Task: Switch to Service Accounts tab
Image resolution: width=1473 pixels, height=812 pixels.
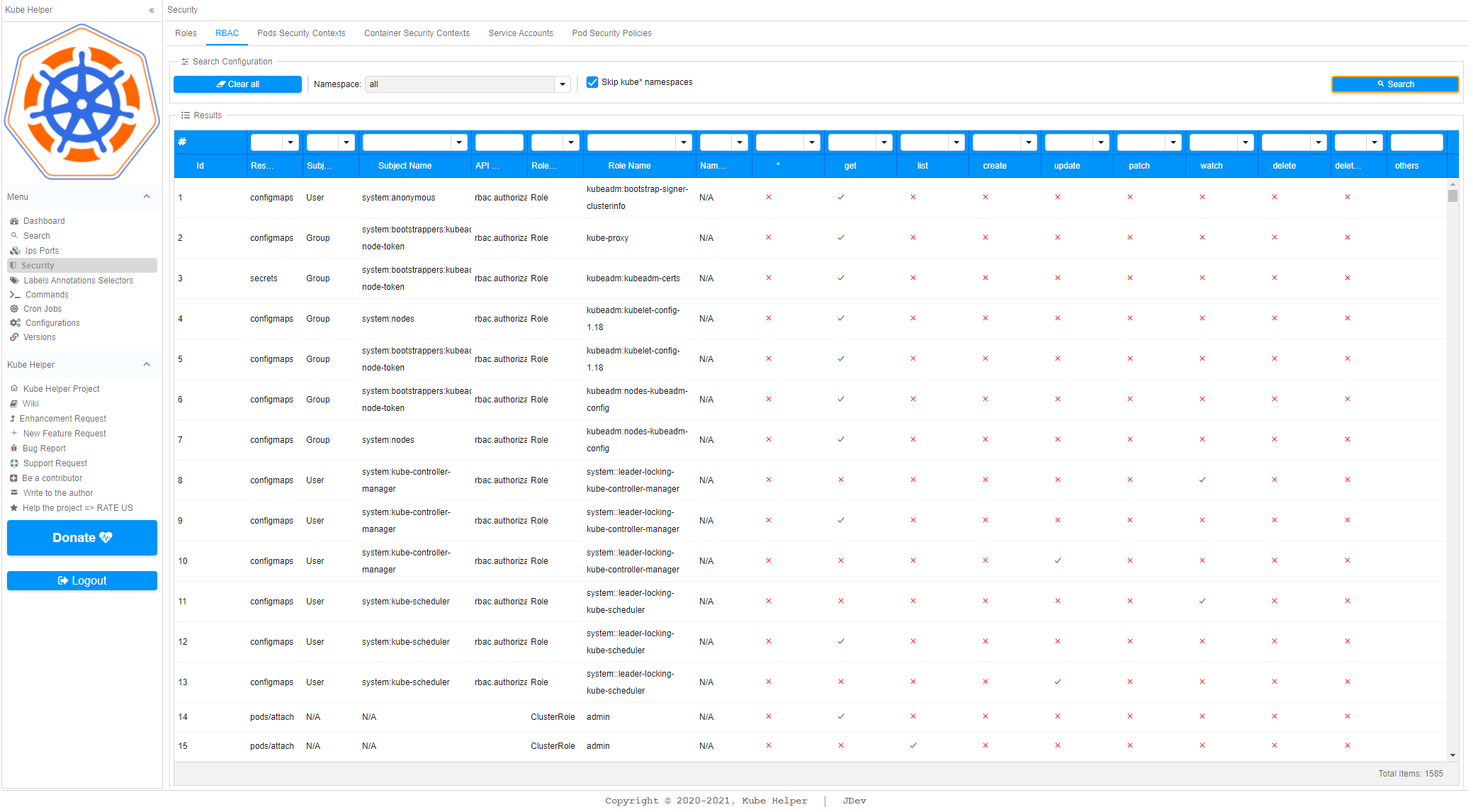Action: click(x=521, y=33)
